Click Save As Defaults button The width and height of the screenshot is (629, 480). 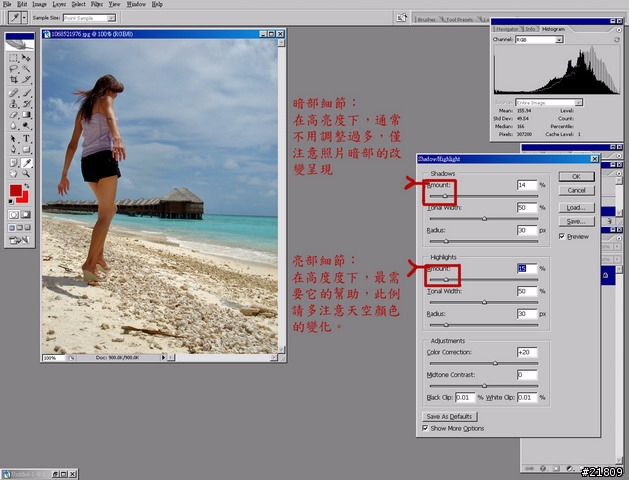point(450,416)
